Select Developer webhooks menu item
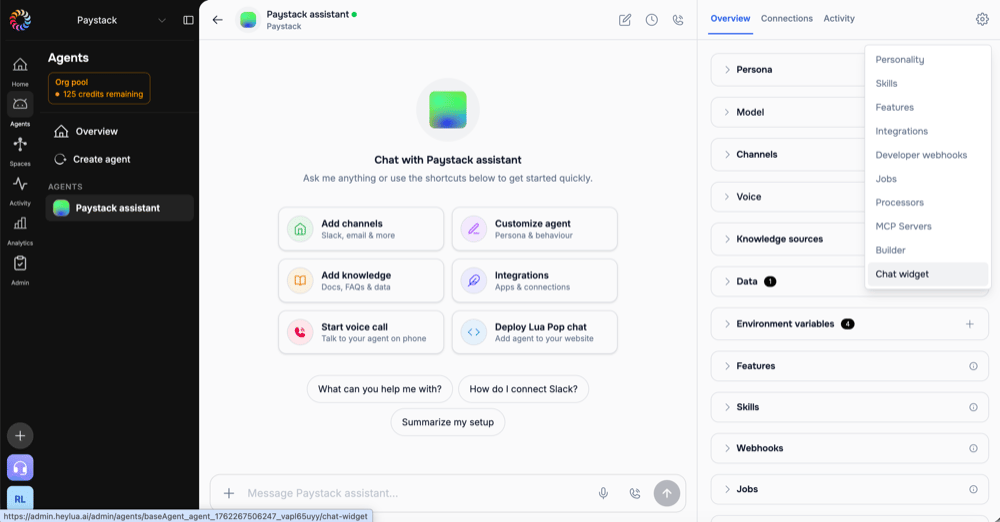 (927, 155)
